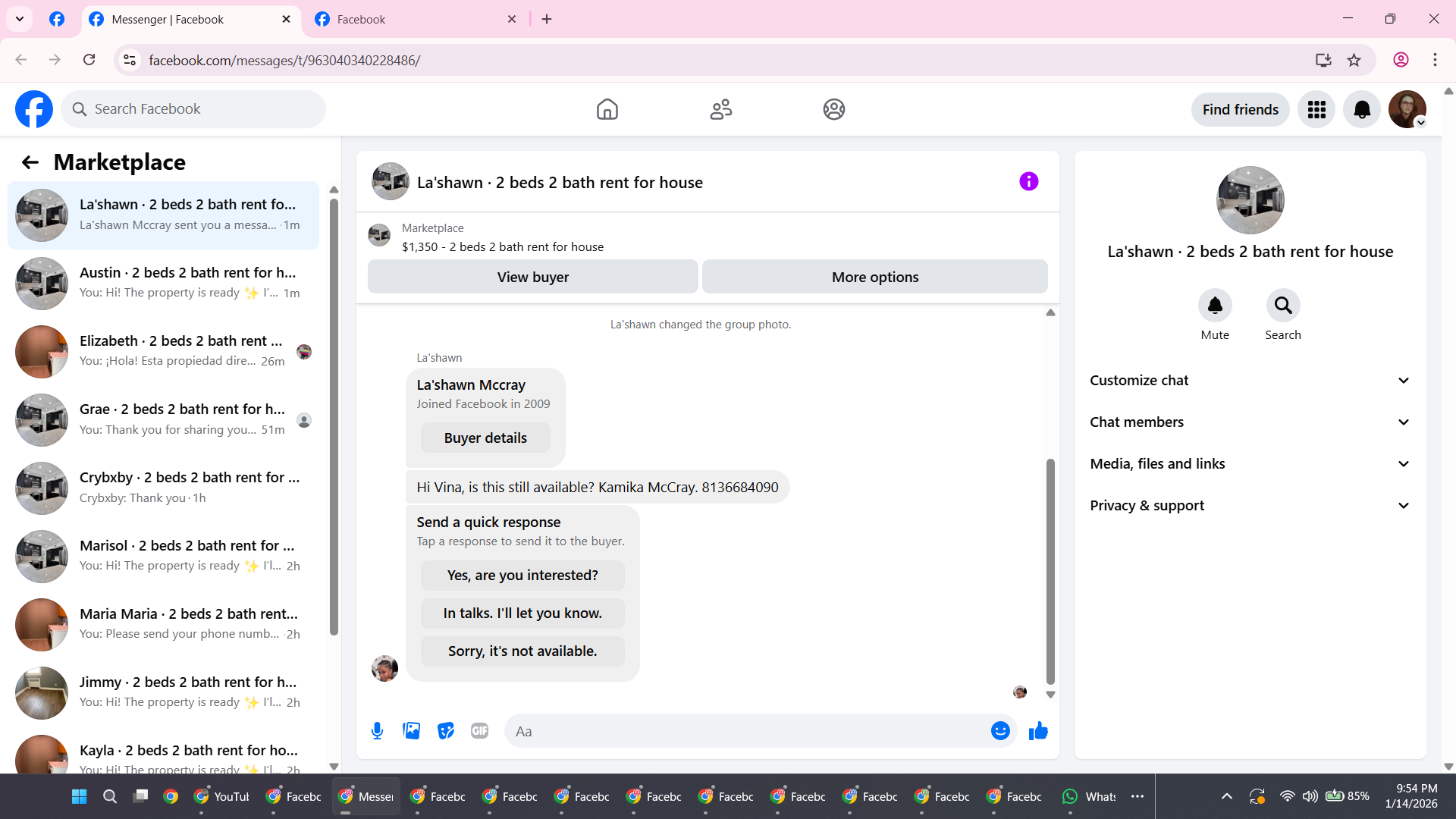Open the purple conversation information icon
The width and height of the screenshot is (1456, 819).
click(x=1028, y=182)
